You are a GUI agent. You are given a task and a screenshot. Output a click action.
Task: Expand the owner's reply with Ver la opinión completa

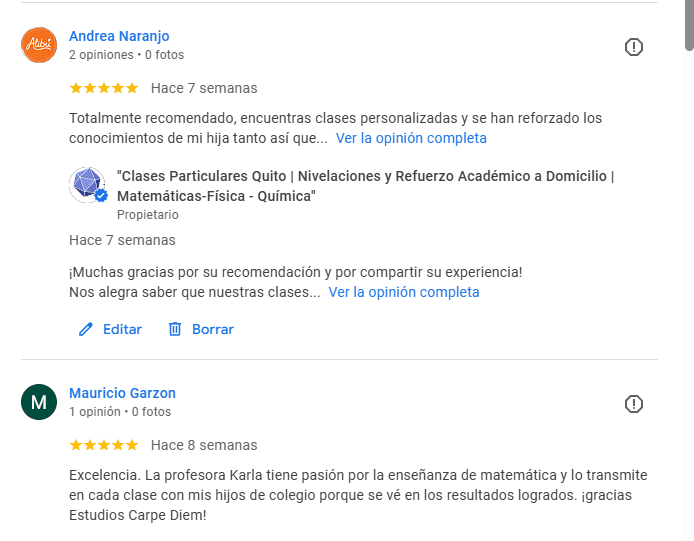[x=404, y=292]
